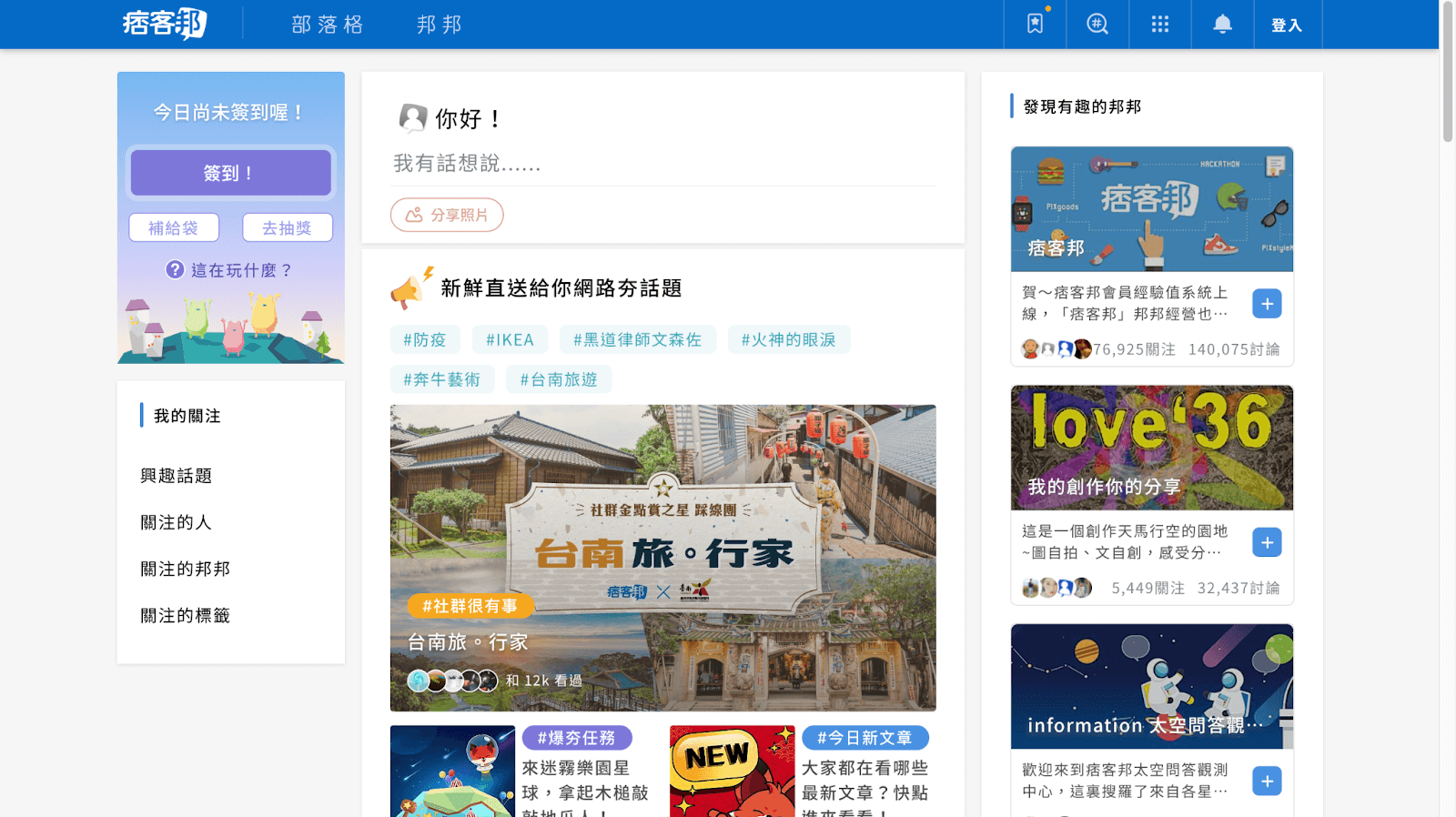Image resolution: width=1456 pixels, height=817 pixels.
Task: Click 和 12k 看過 view count
Action: [544, 681]
